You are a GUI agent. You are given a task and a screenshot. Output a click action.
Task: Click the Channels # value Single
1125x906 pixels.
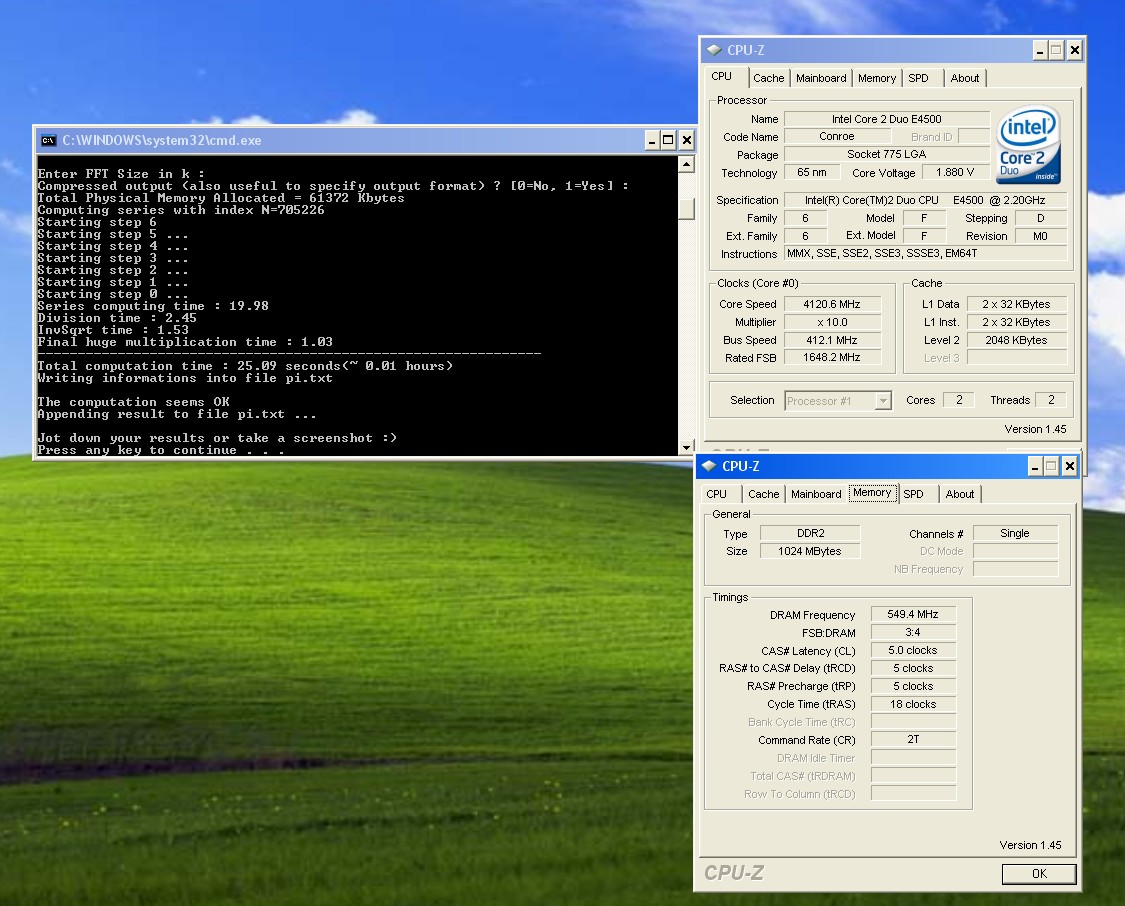[x=1015, y=533]
